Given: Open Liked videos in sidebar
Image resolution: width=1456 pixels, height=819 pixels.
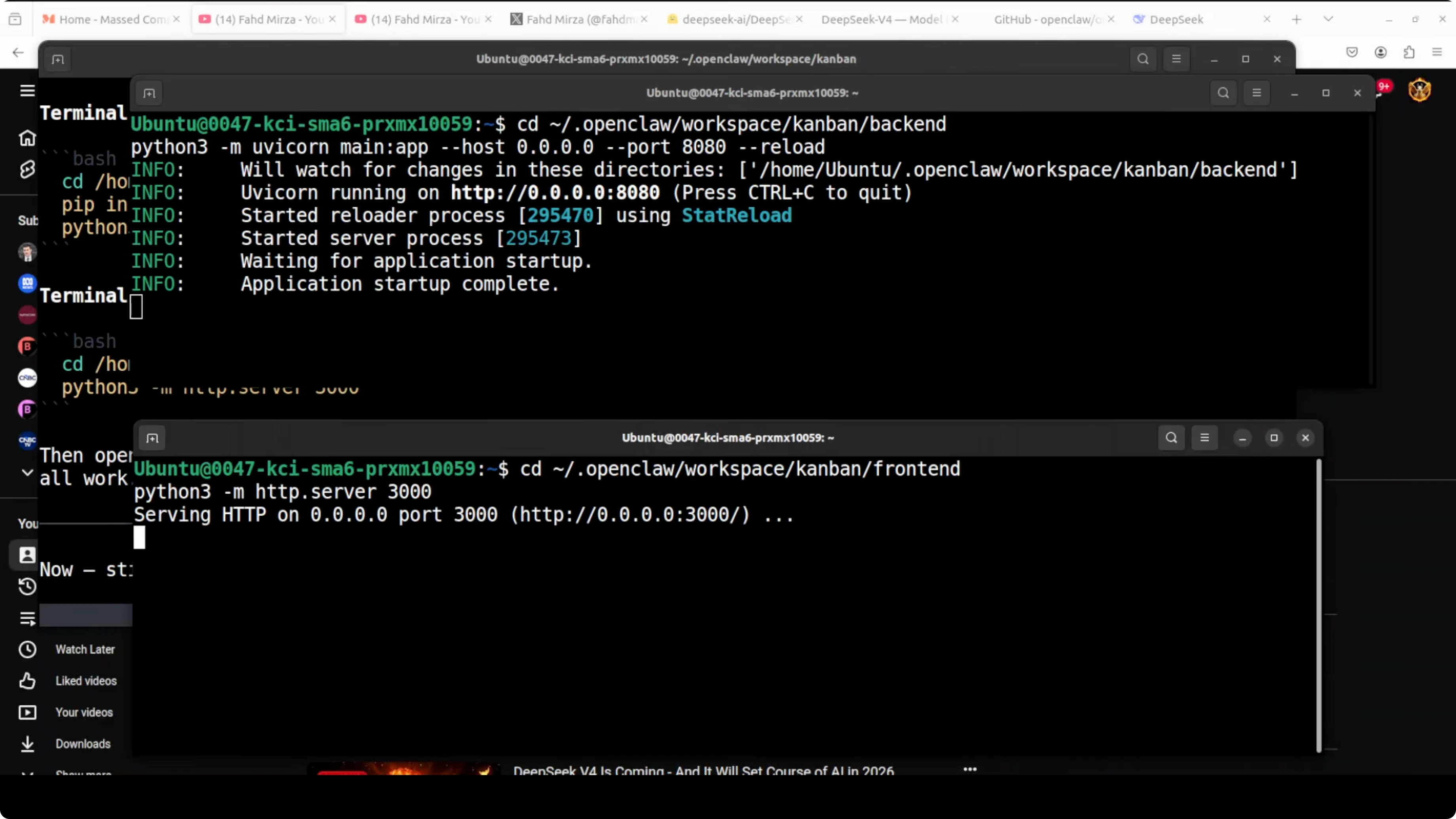Looking at the screenshot, I should (86, 681).
